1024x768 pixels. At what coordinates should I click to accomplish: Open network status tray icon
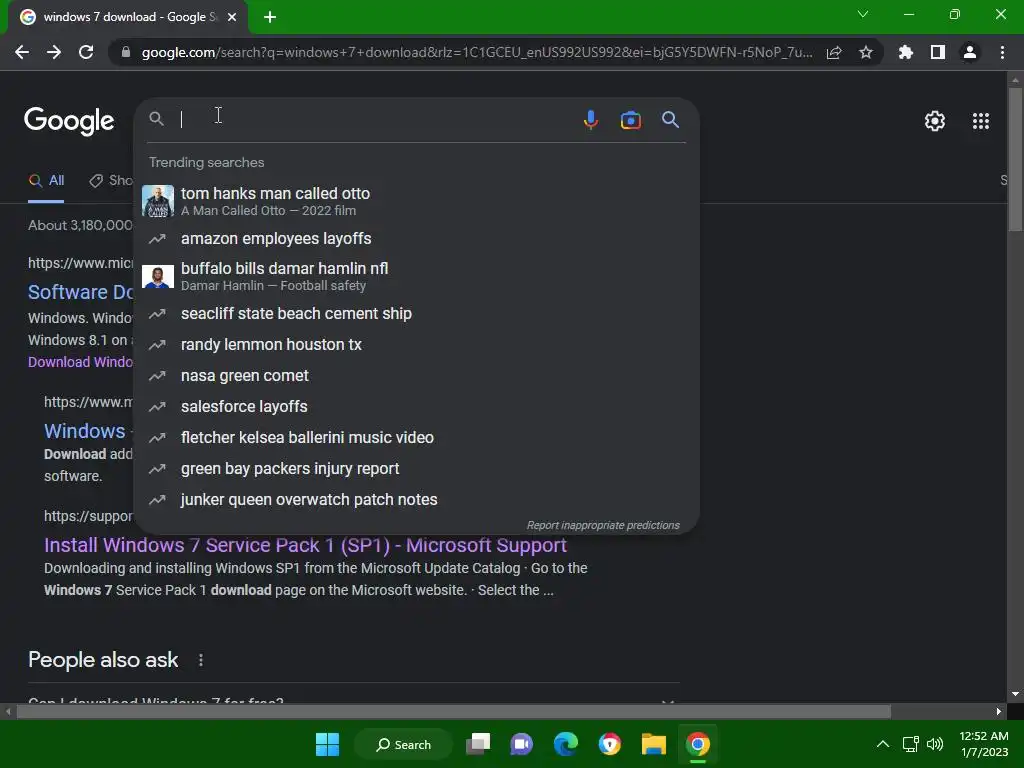[910, 744]
